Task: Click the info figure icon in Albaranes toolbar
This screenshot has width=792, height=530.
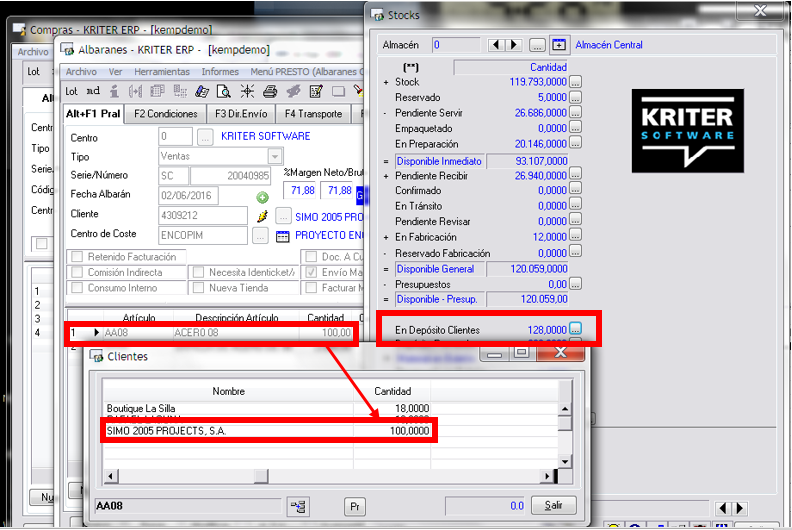Action: point(115,91)
